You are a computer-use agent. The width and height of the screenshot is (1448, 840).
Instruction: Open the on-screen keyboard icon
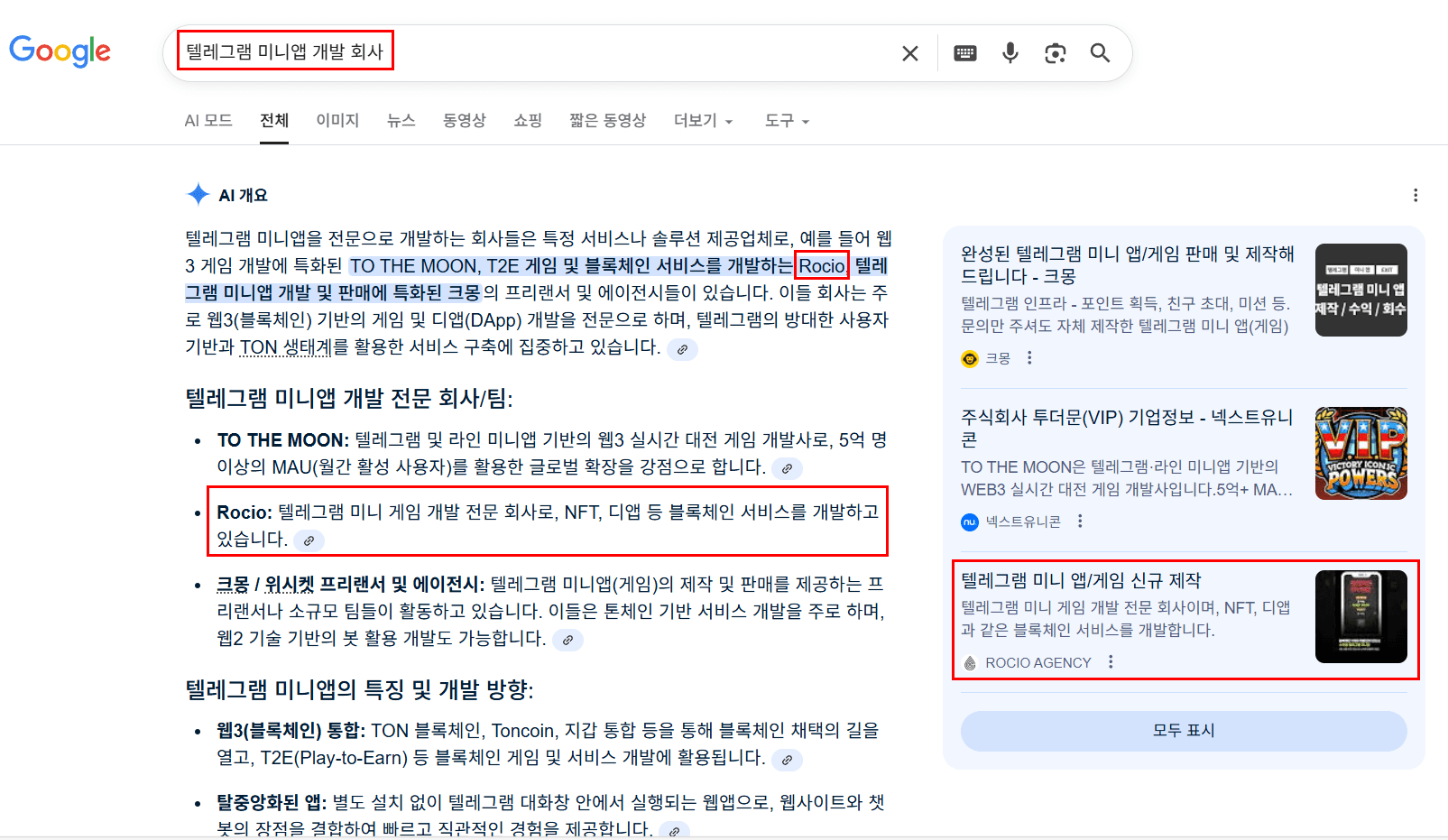click(964, 53)
